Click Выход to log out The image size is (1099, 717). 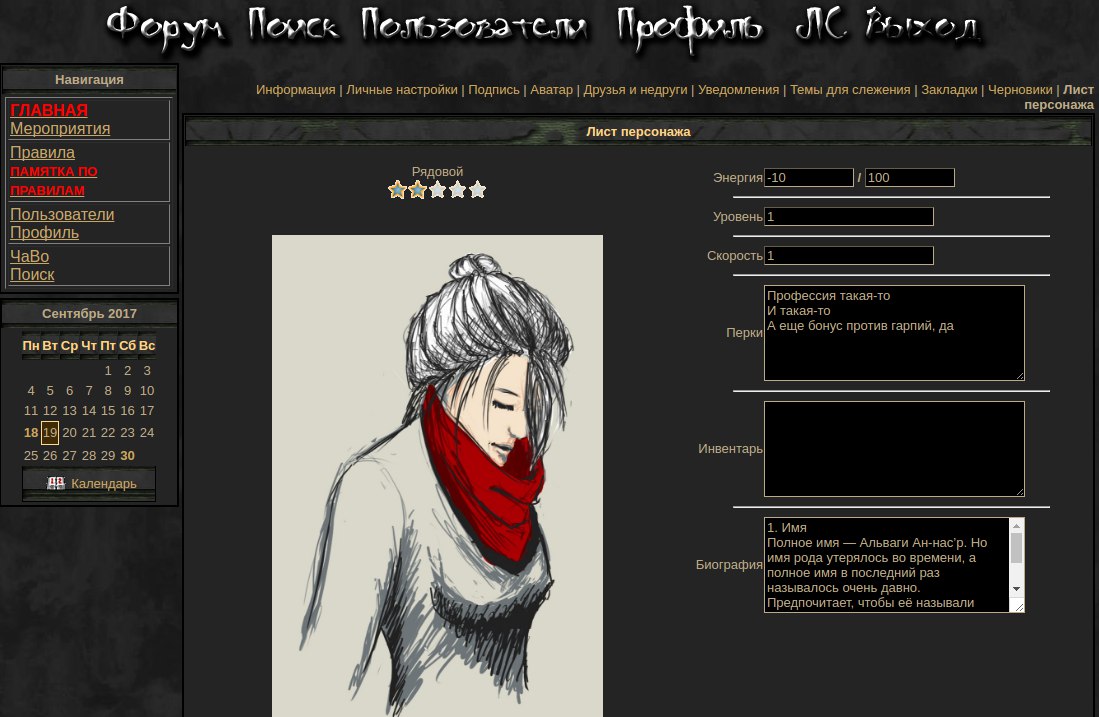pos(923,26)
